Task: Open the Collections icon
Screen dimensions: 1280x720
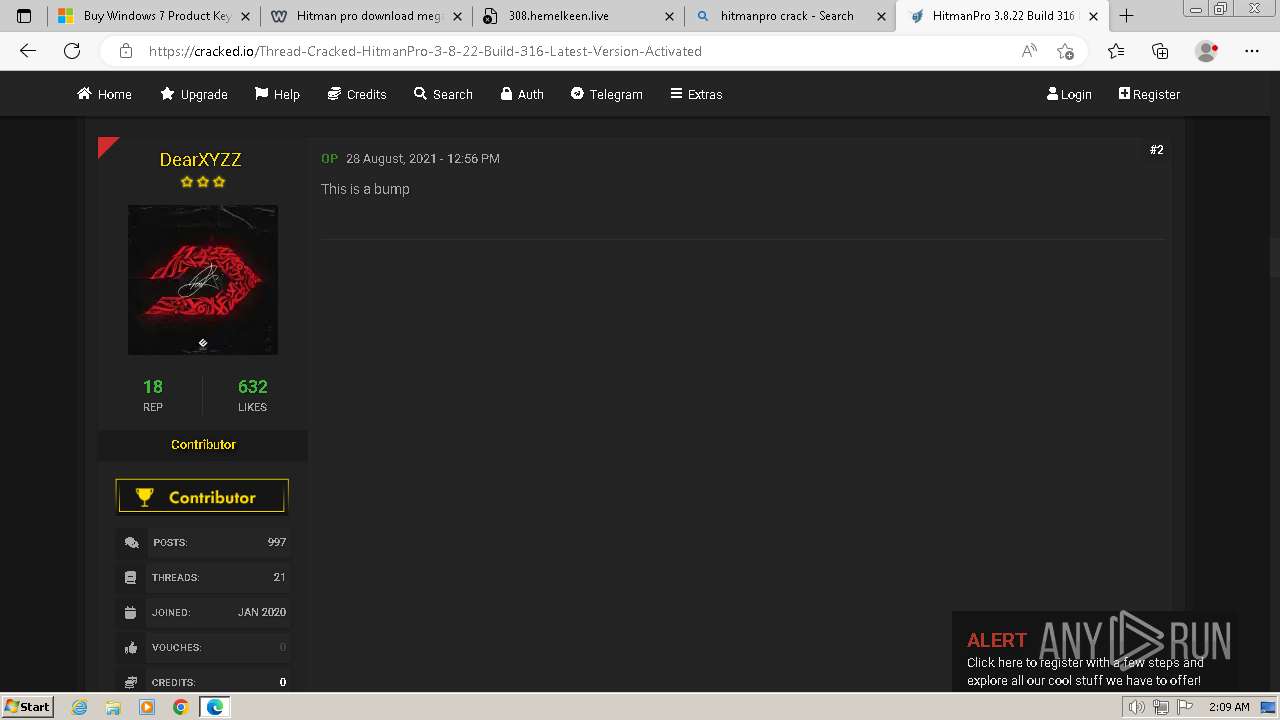Action: 1160,51
